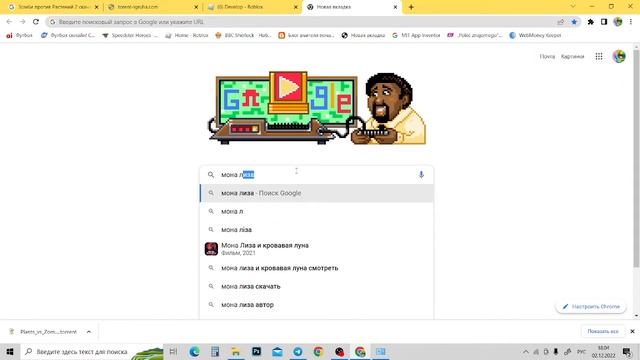The image size is (640, 360).
Task: Dismiss the downloads bar with the X
Action: point(632,331)
